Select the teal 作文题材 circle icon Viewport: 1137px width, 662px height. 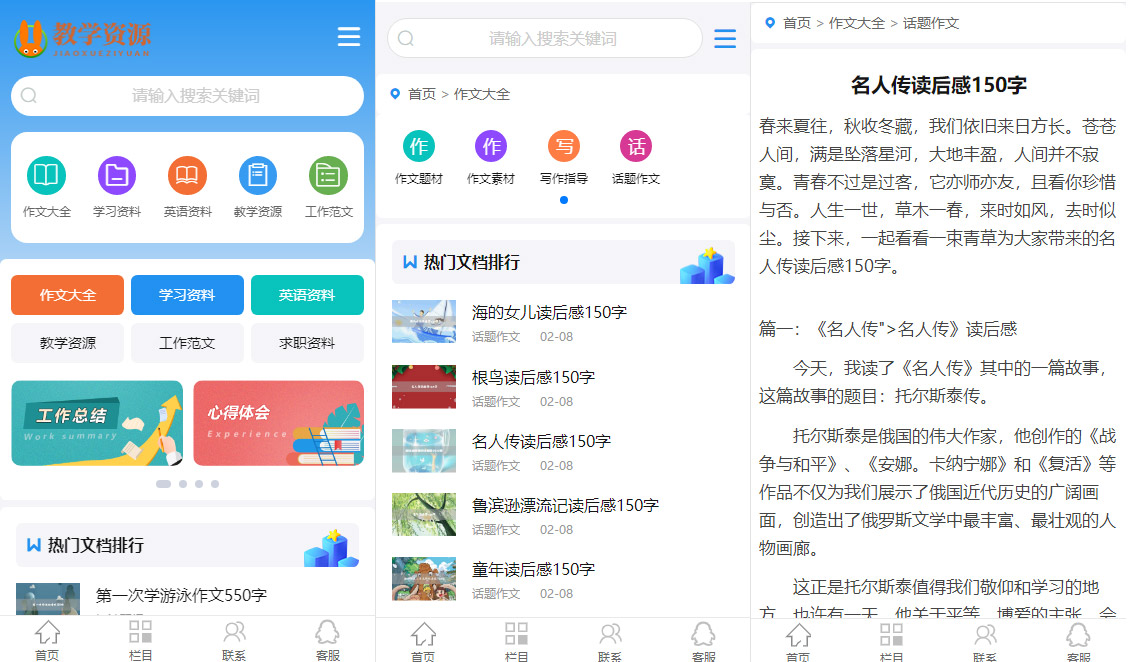point(419,146)
